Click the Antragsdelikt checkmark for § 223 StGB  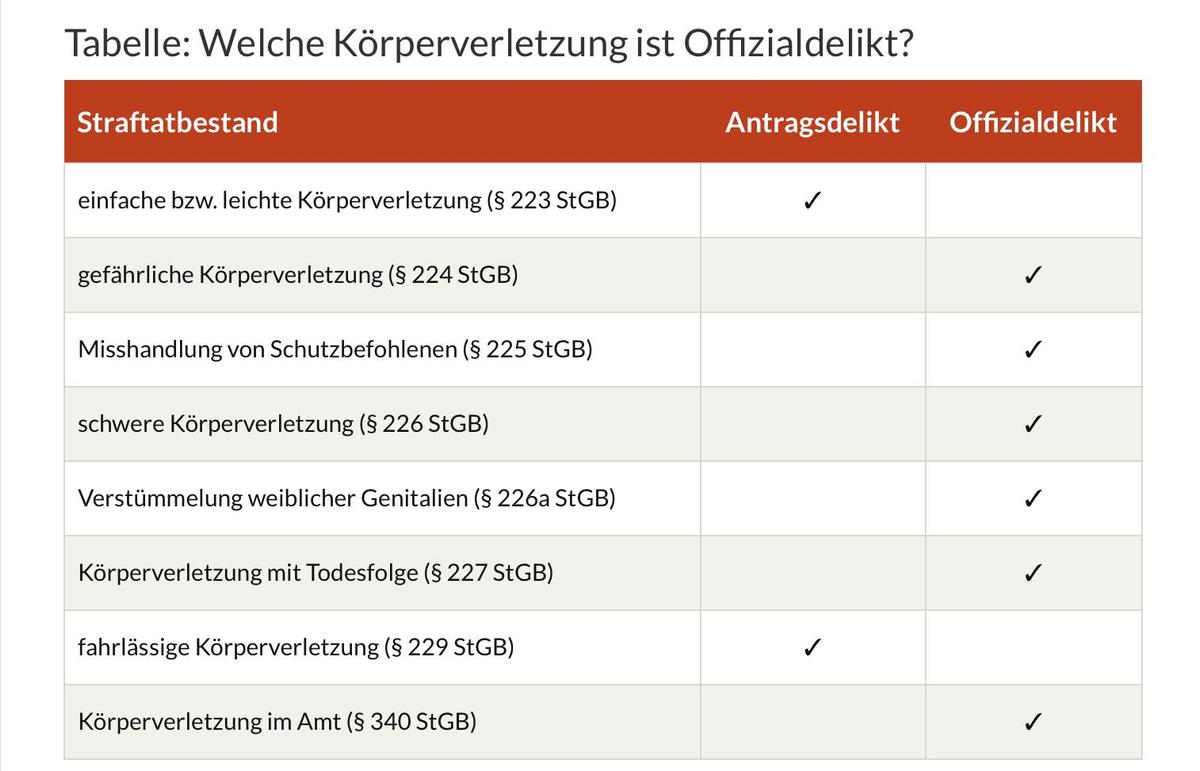[812, 201]
